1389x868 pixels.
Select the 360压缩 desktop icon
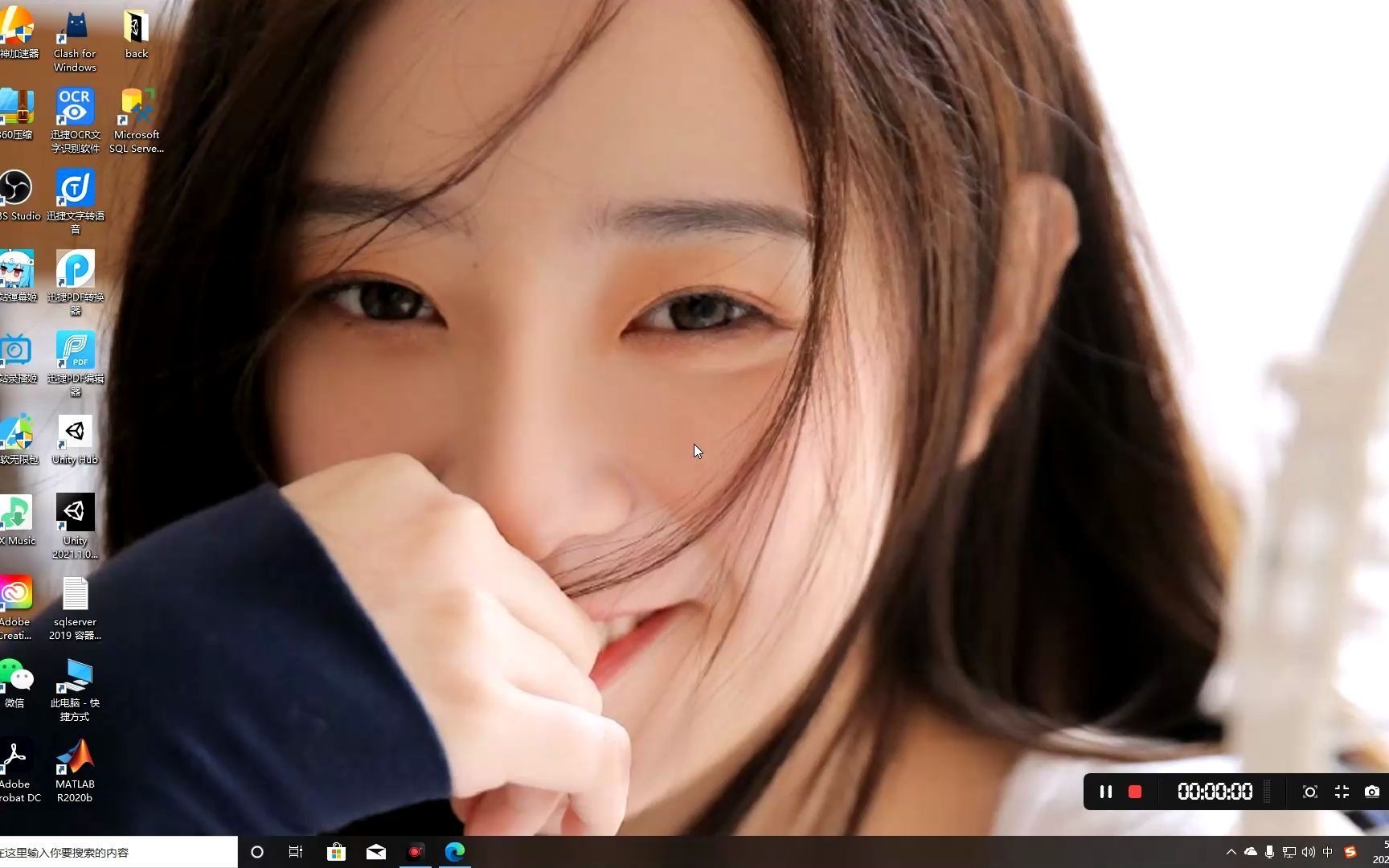16,114
